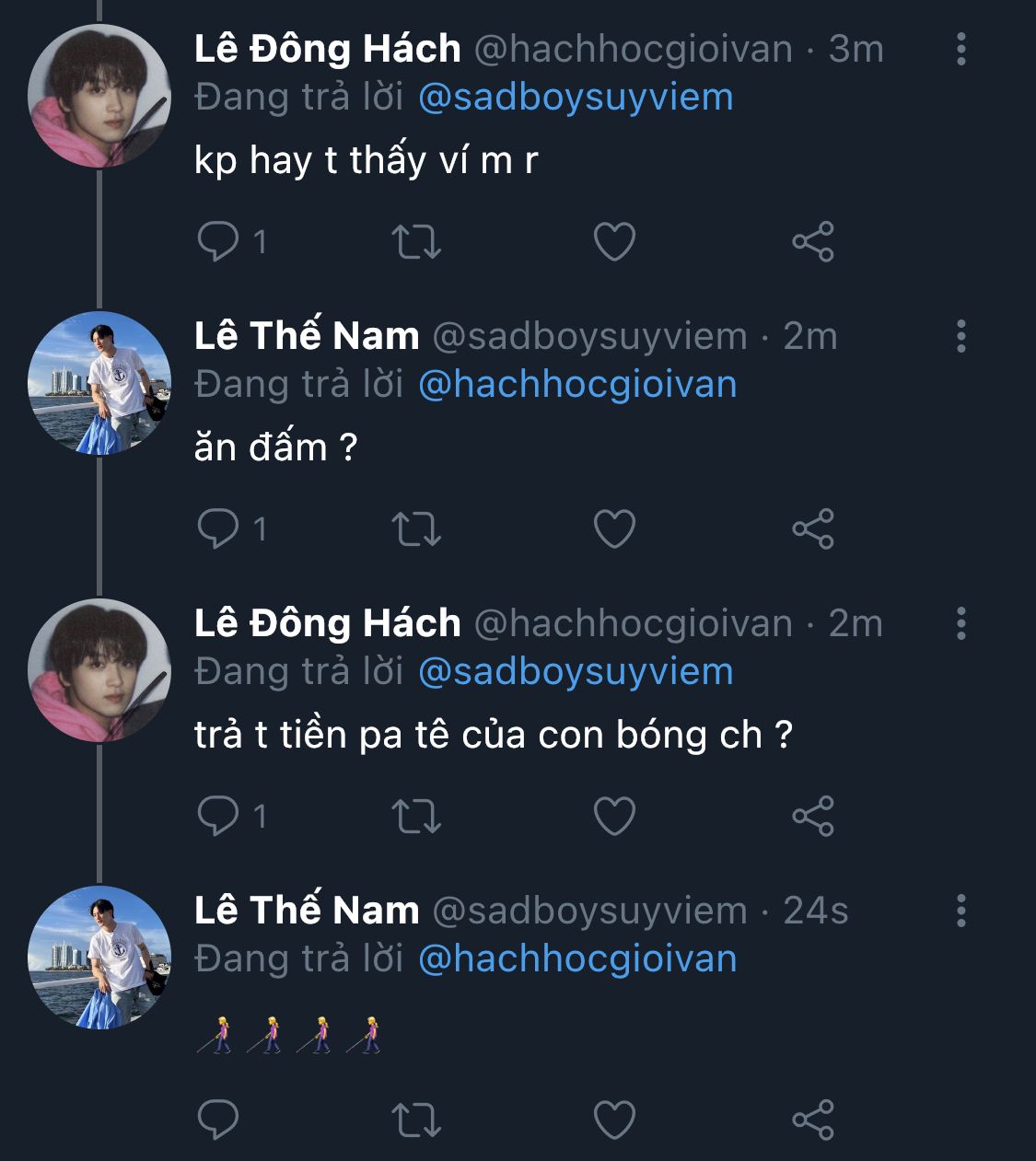Open @sadboysuyviem mention in first tweet

pyautogui.click(x=576, y=97)
